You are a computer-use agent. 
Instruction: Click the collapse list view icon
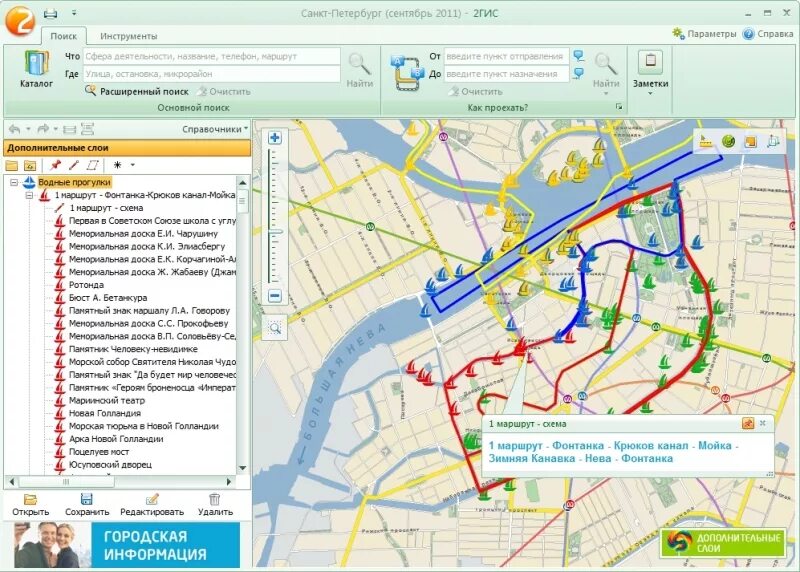(69, 129)
